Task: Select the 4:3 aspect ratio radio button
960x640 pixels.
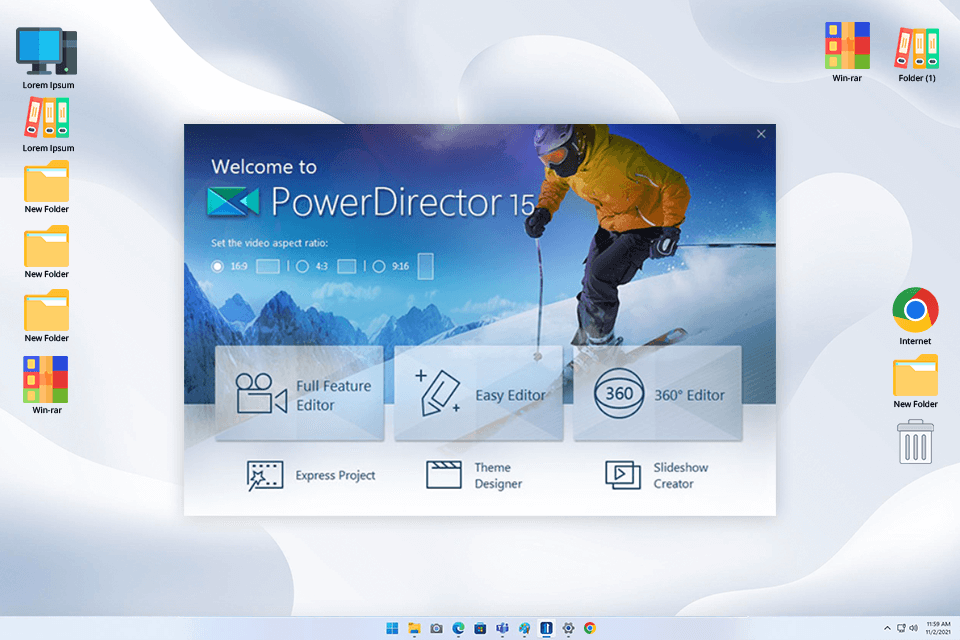Action: pyautogui.click(x=302, y=266)
